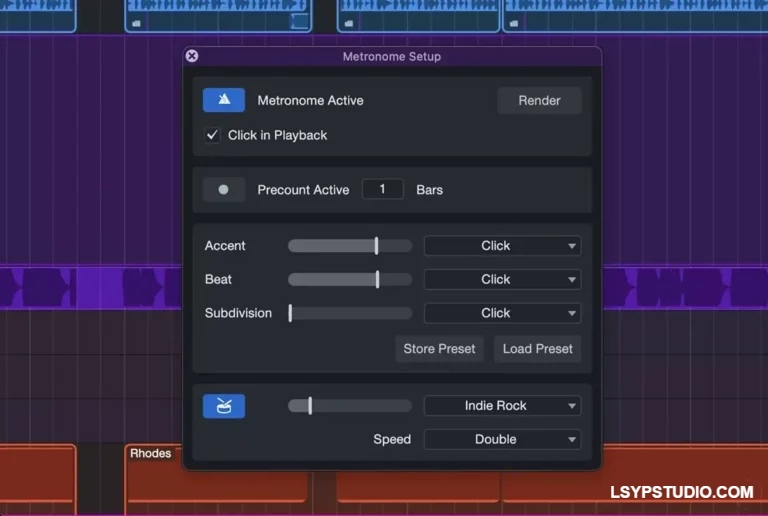Click the Beat volume slider handle
768x516 pixels.
(377, 280)
